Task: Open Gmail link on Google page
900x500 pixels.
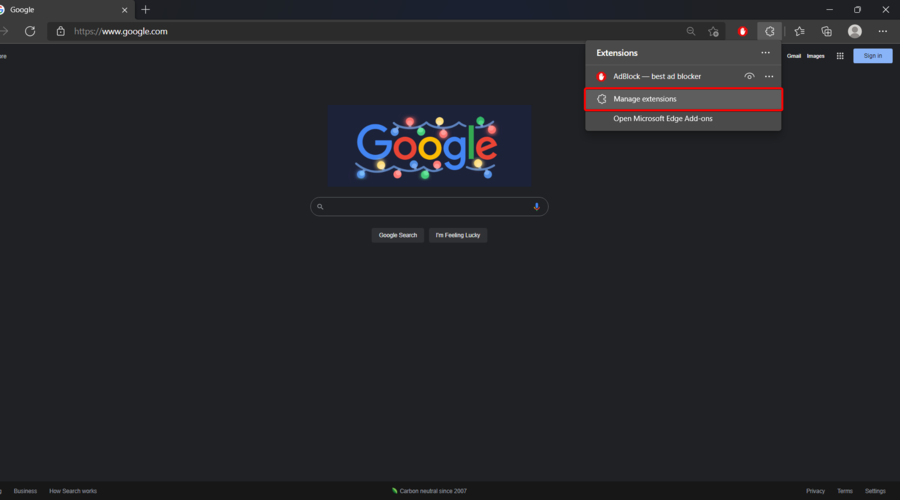Action: (x=794, y=56)
